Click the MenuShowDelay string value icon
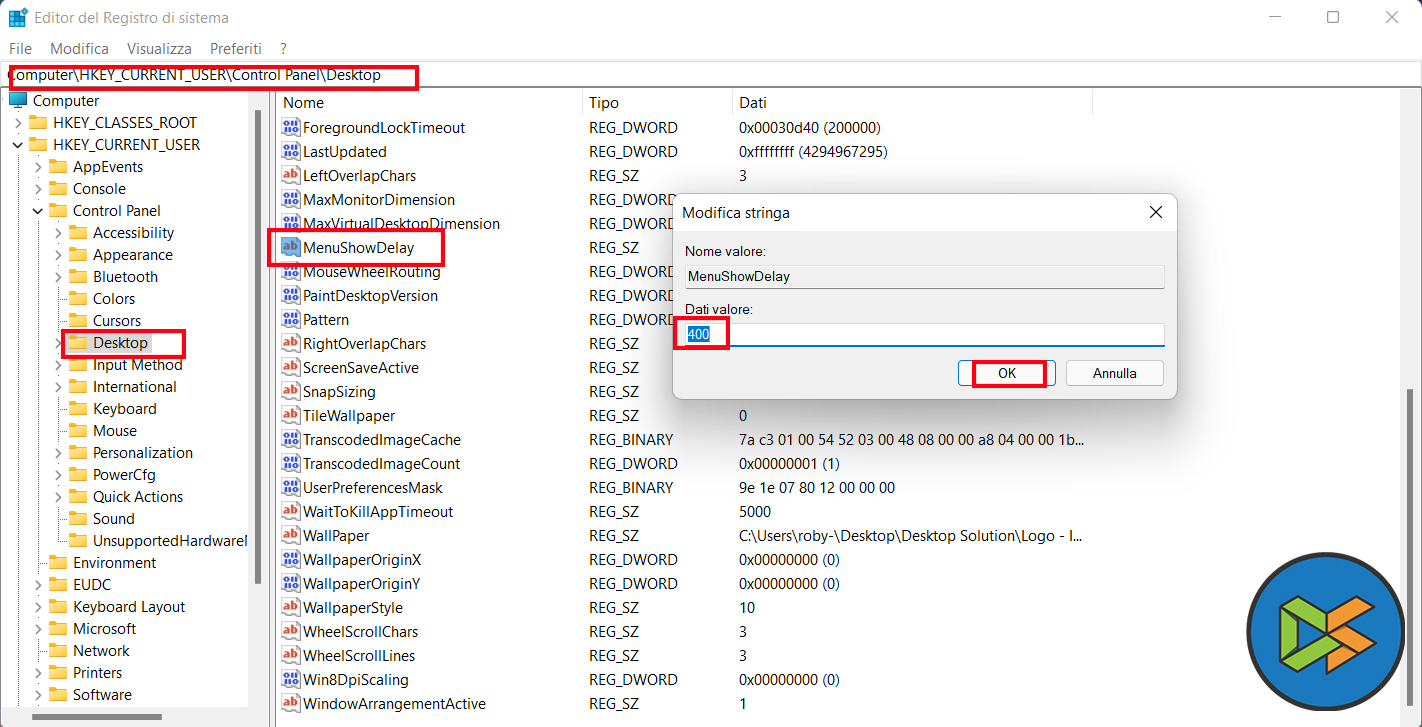 (291, 247)
